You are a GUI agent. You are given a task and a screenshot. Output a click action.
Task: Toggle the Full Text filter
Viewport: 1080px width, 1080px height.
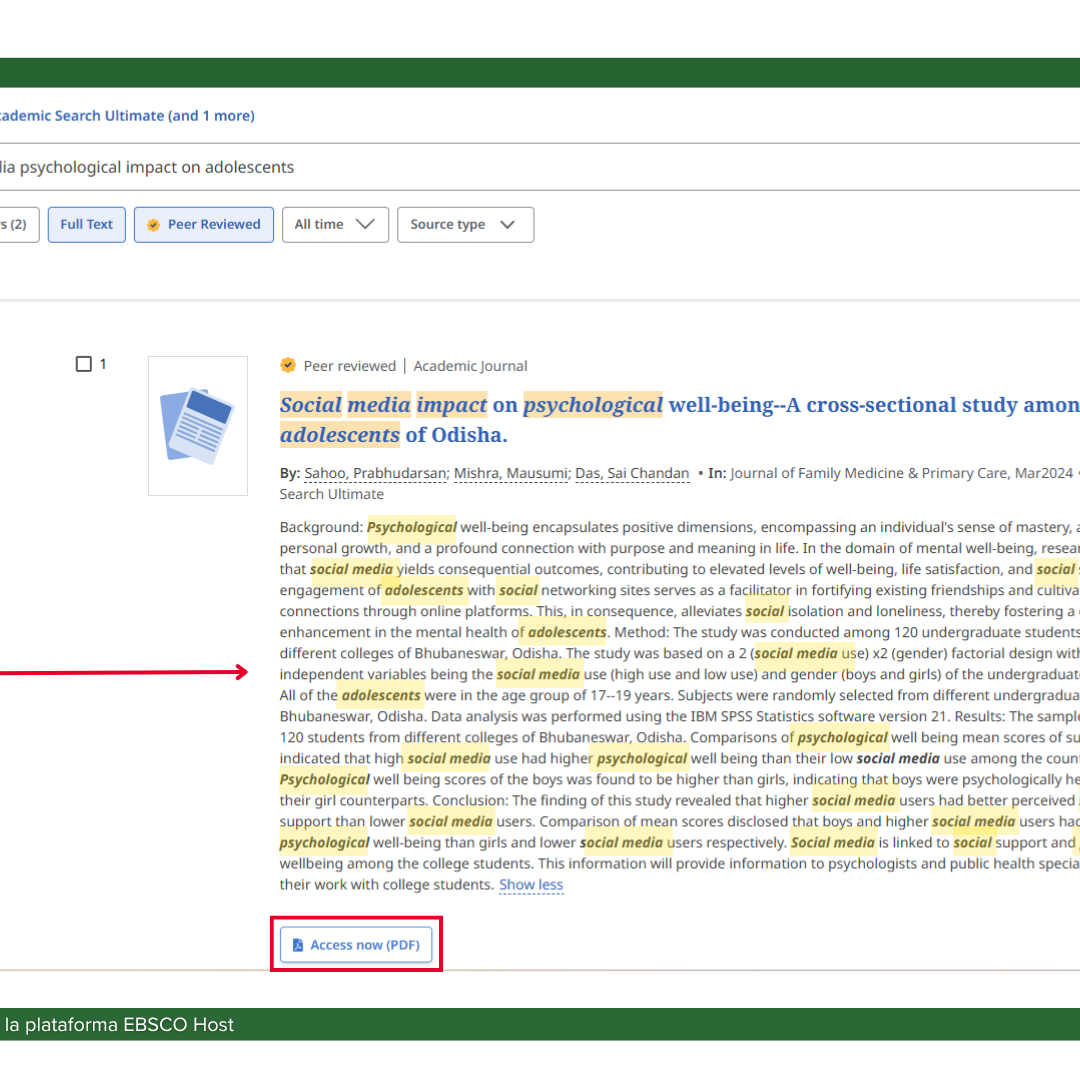(86, 225)
